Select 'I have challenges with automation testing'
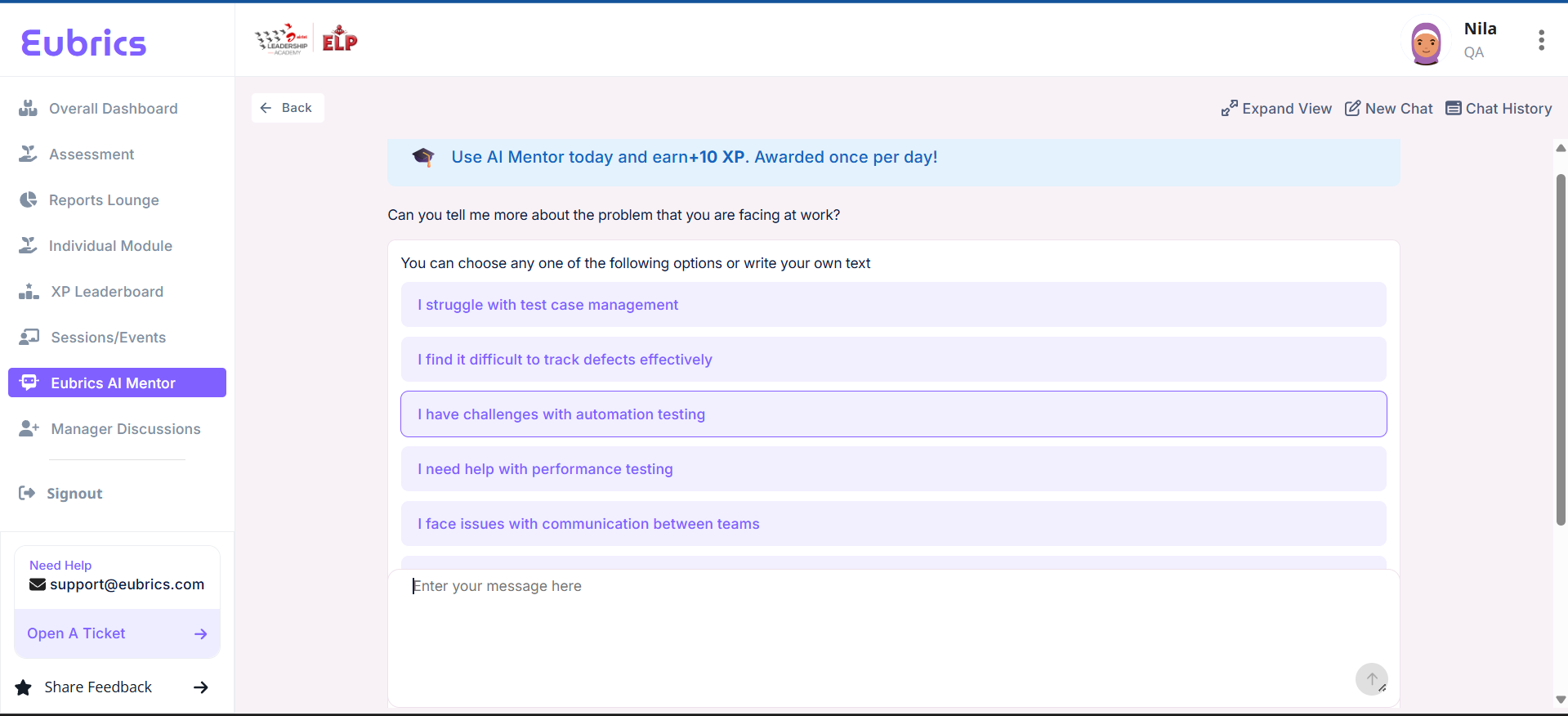This screenshot has width=1568, height=716. point(893,414)
